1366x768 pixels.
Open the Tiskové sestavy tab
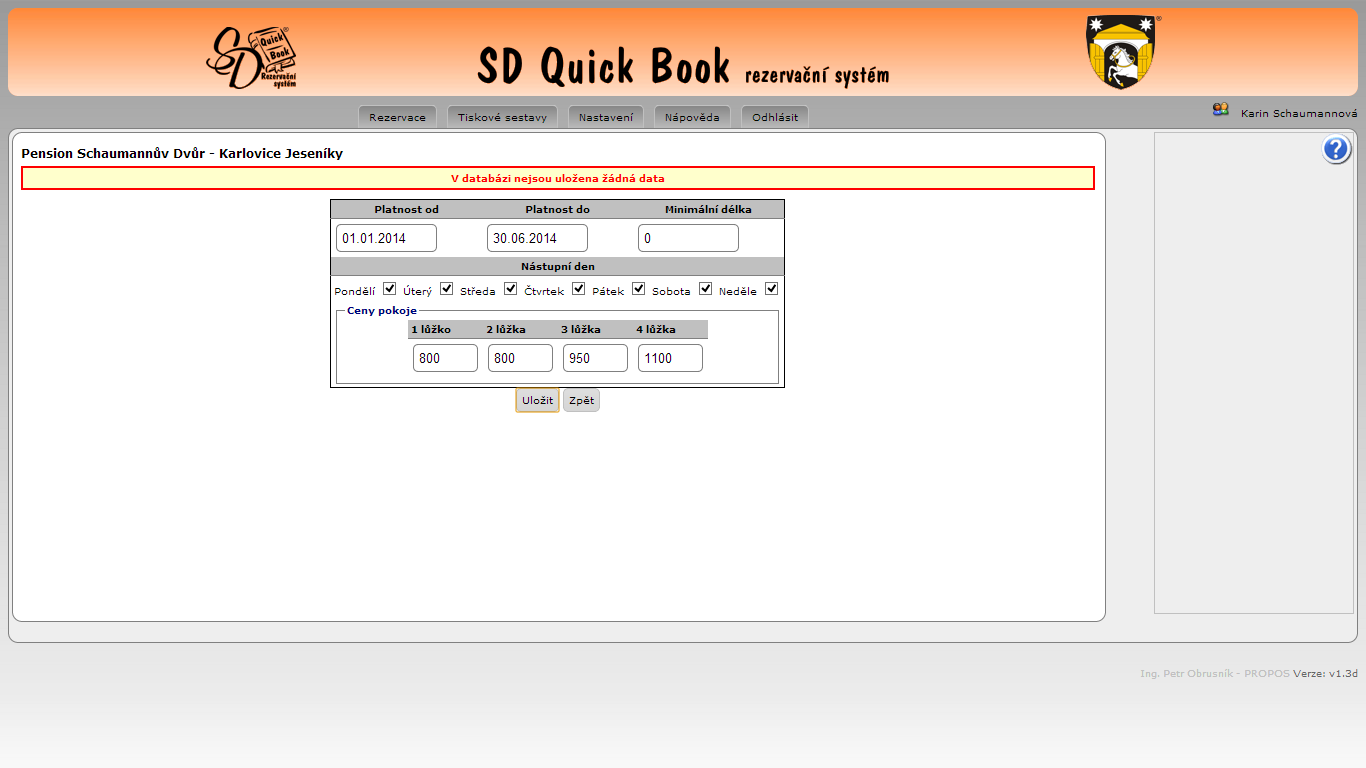click(502, 117)
